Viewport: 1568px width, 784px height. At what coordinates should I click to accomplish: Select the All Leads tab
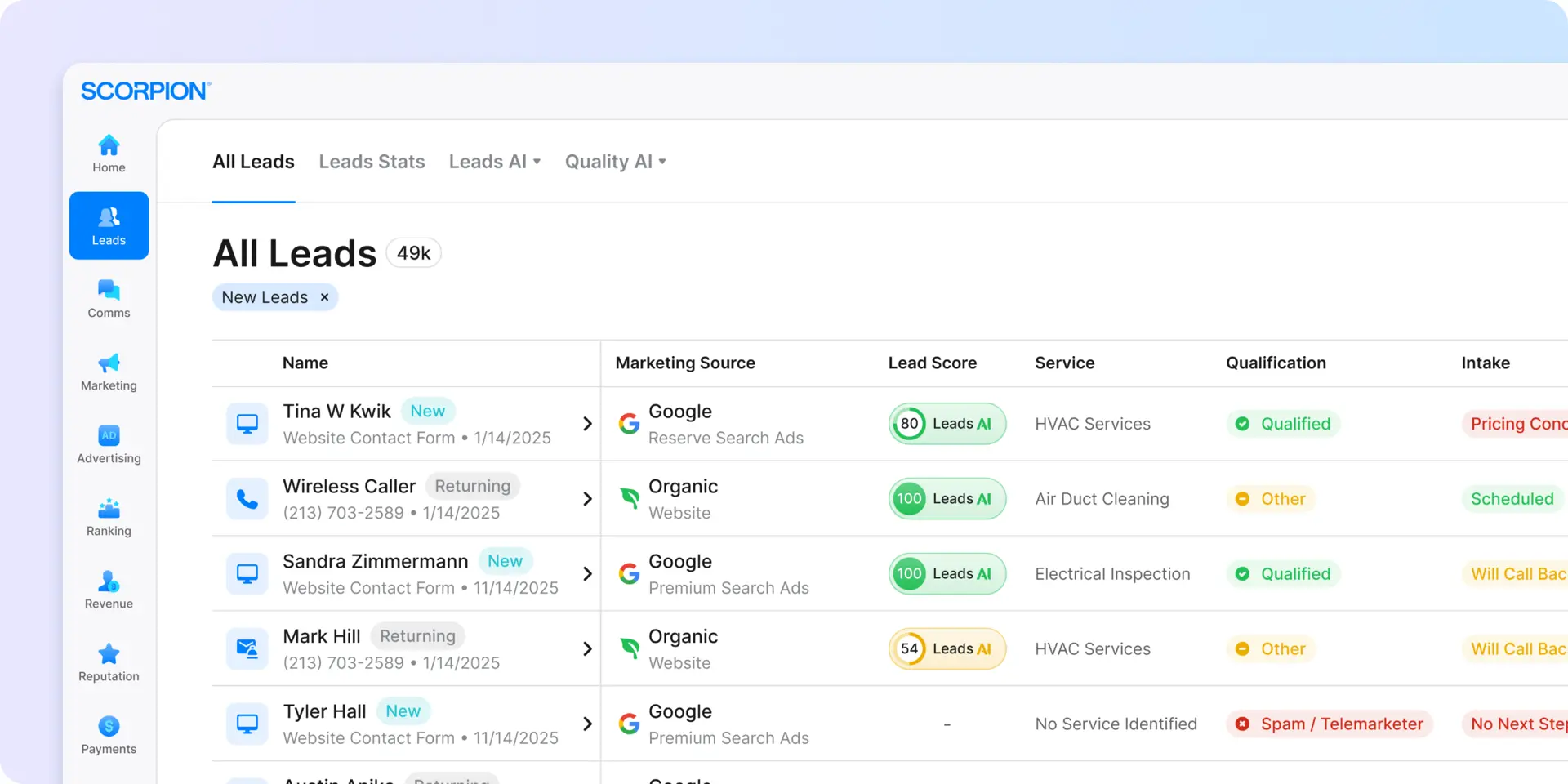(x=253, y=162)
